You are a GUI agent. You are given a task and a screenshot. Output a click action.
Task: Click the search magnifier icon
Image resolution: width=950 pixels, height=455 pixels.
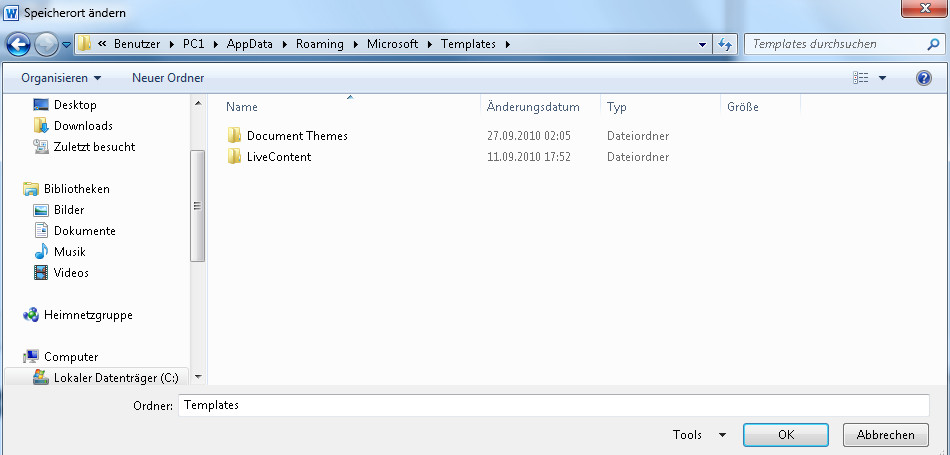click(x=933, y=44)
